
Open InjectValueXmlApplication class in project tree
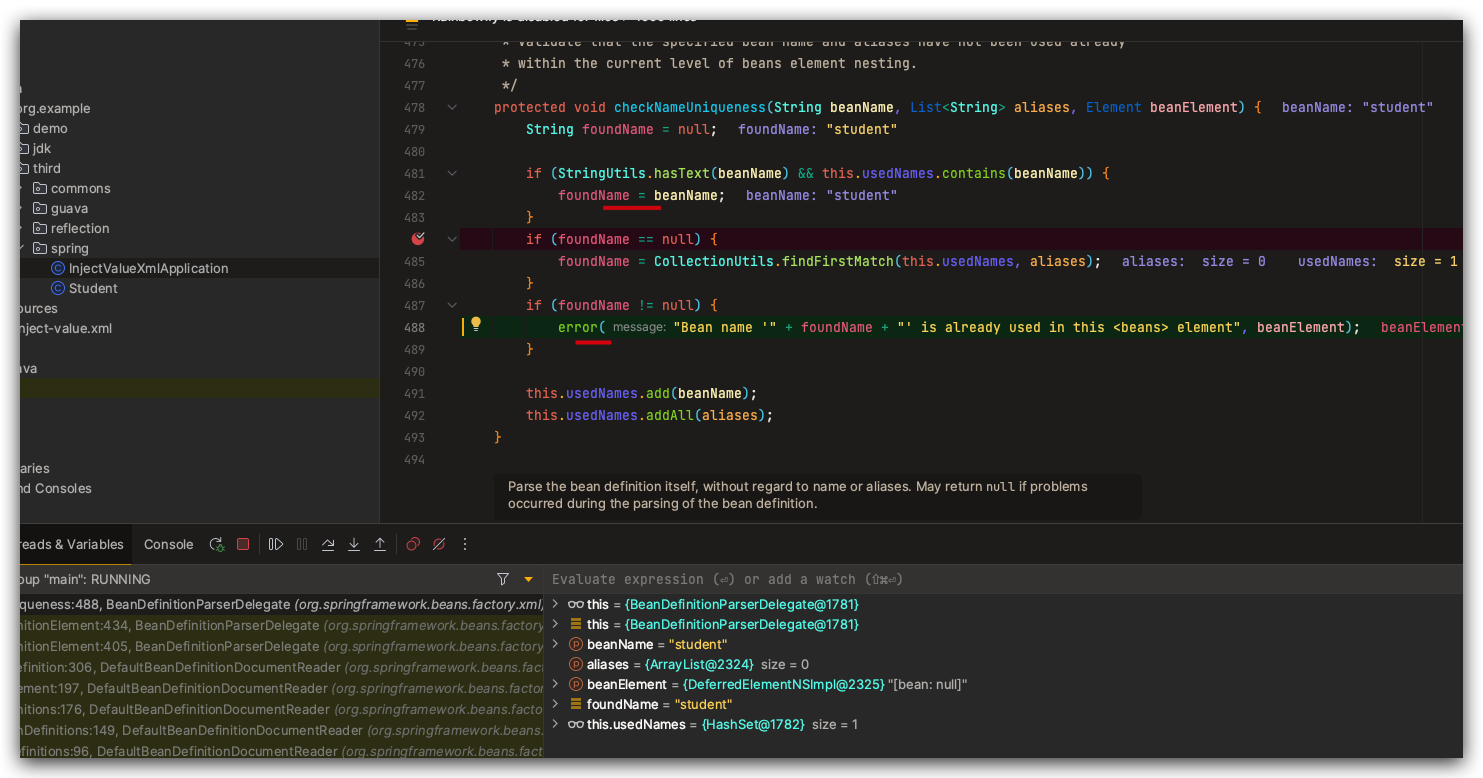click(x=148, y=268)
